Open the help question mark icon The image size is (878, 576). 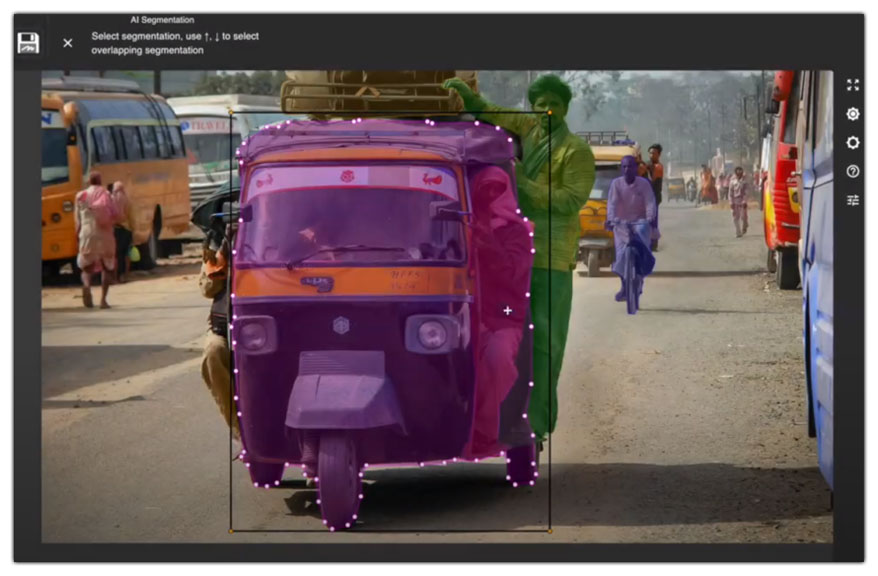(x=852, y=171)
